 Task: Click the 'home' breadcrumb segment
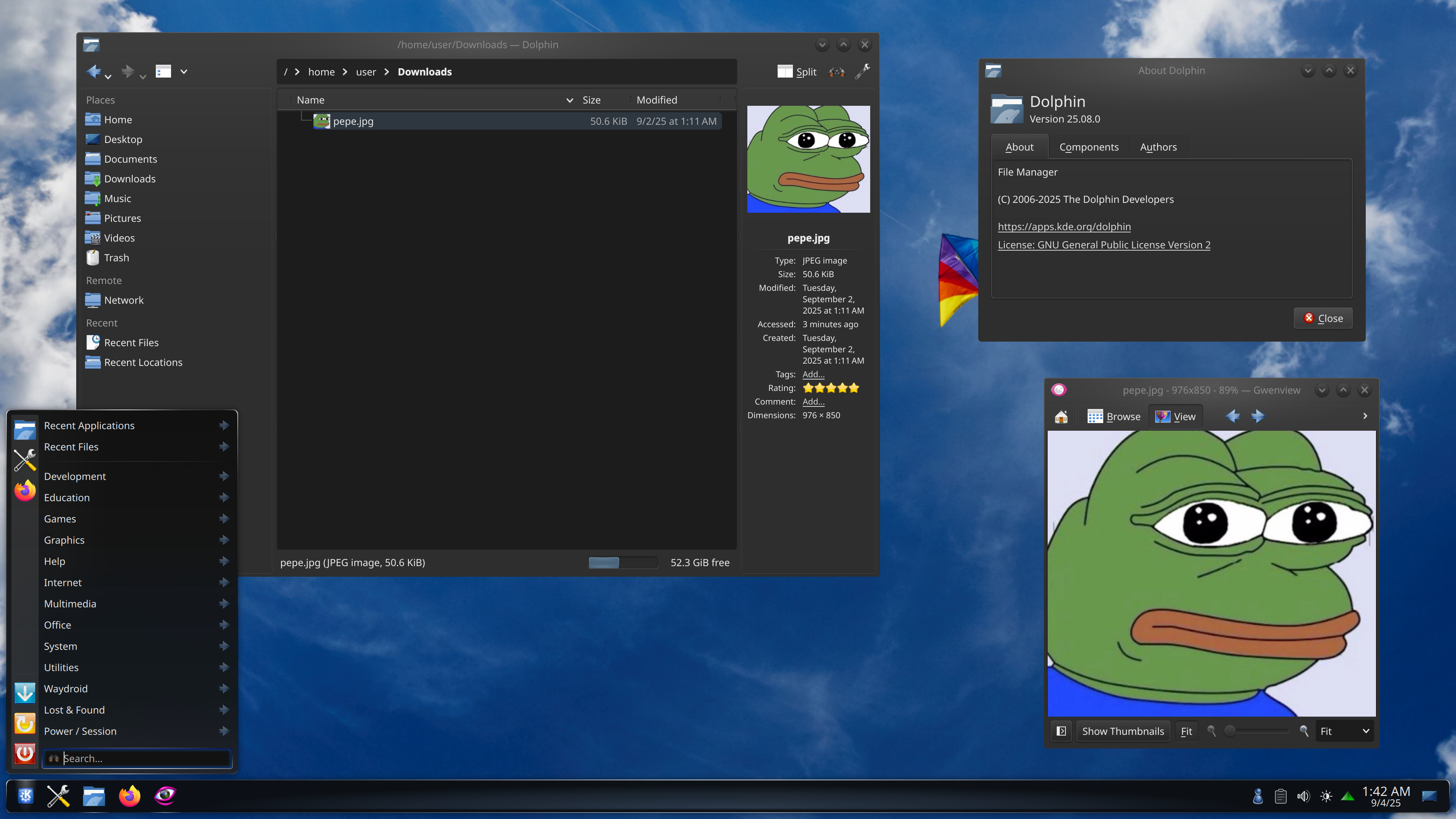pos(321,72)
